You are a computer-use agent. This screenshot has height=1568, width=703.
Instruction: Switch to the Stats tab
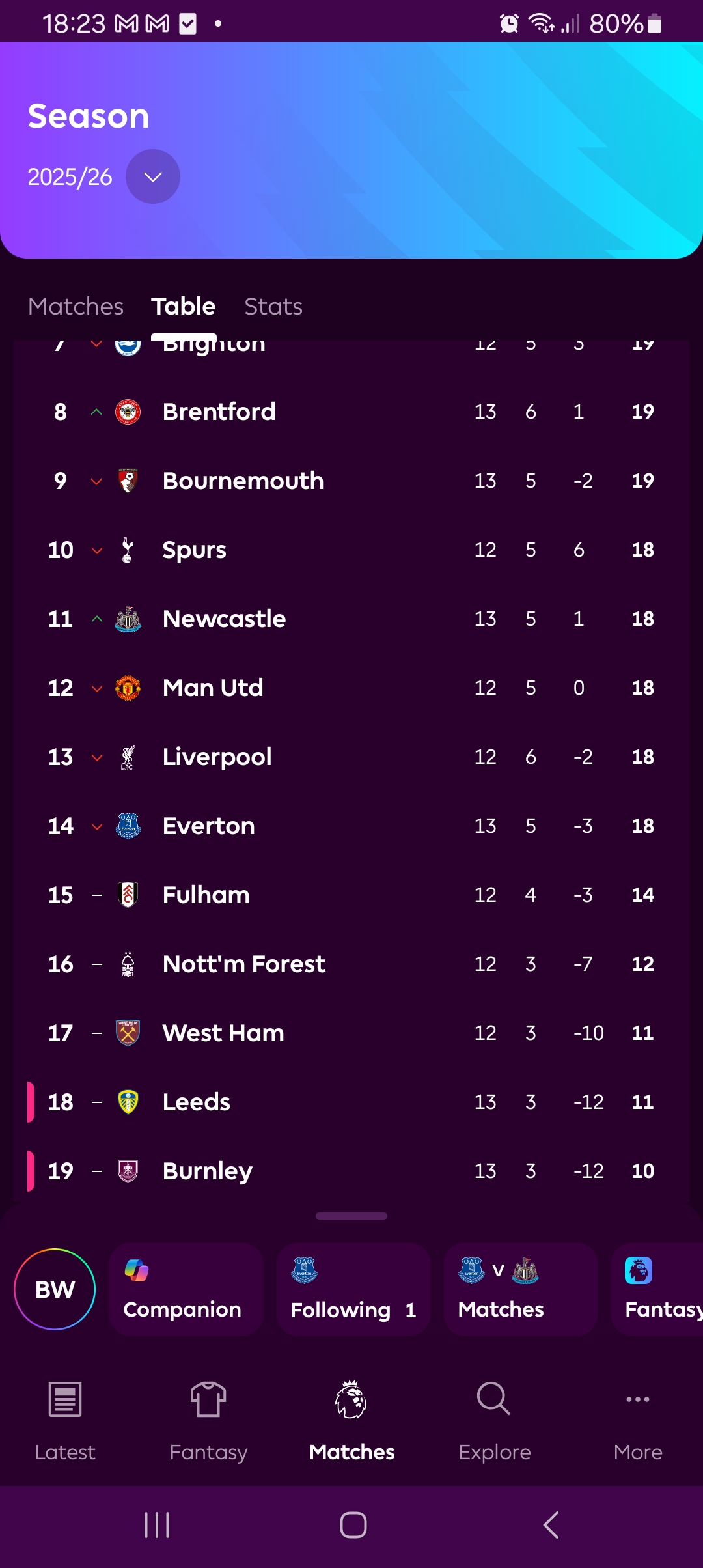[273, 306]
